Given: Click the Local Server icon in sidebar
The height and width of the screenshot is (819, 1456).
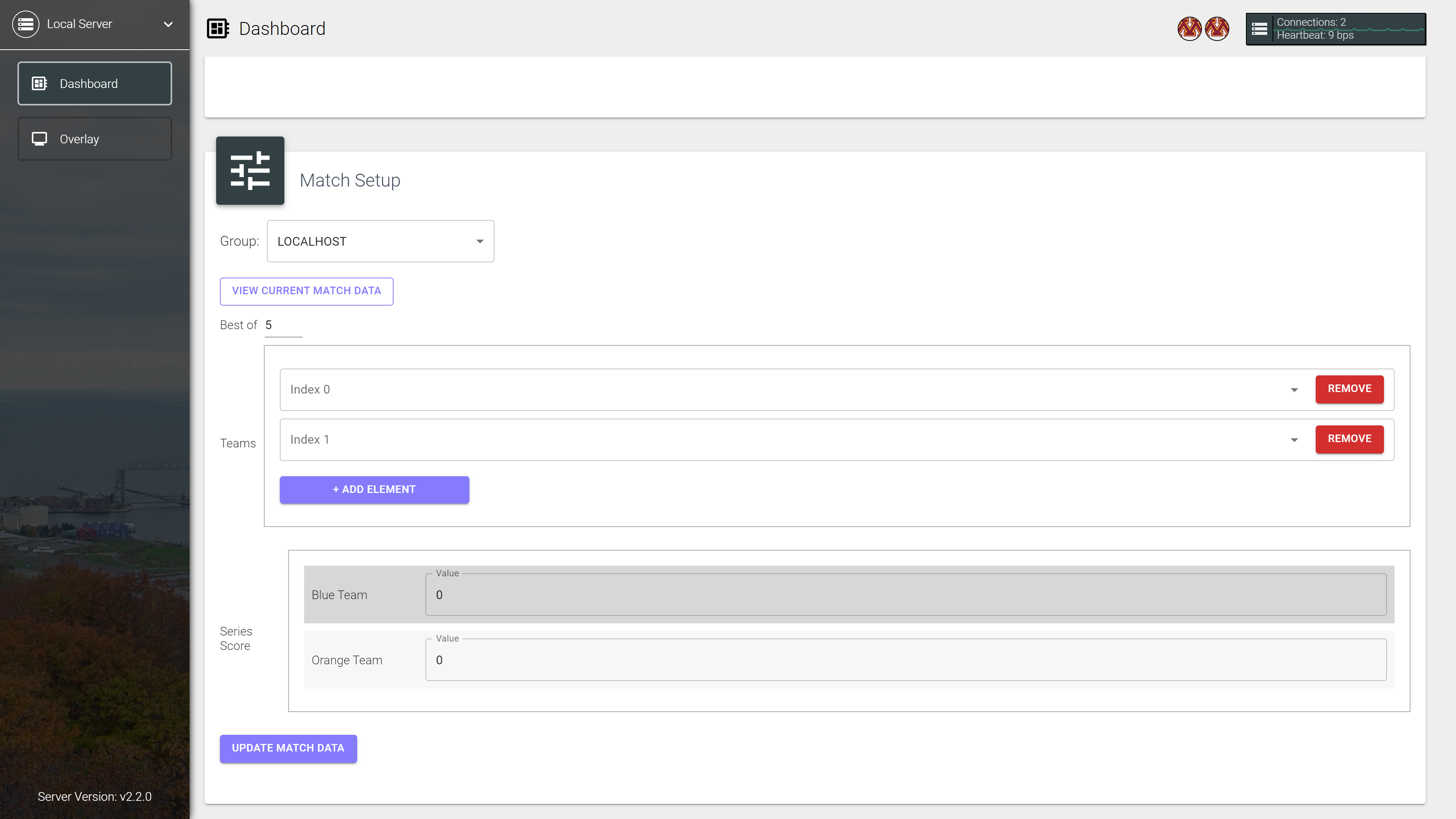Looking at the screenshot, I should (25, 24).
